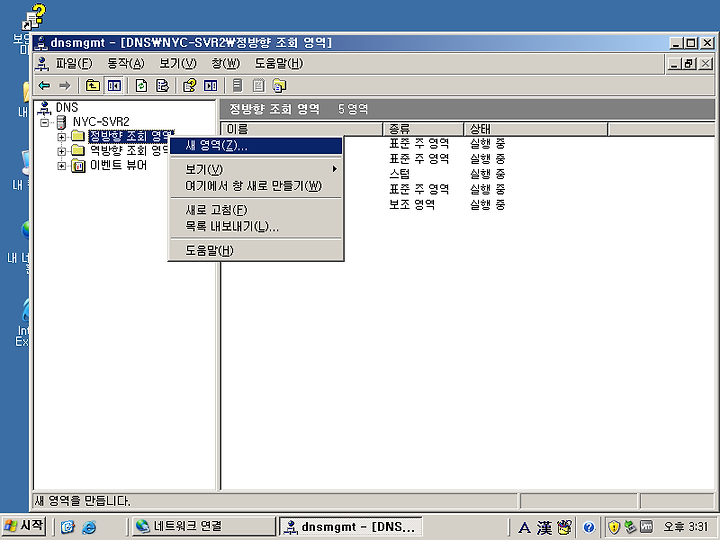Screen dimensions: 720x540
Task: Open the 동작(A) menu
Action: (126, 64)
